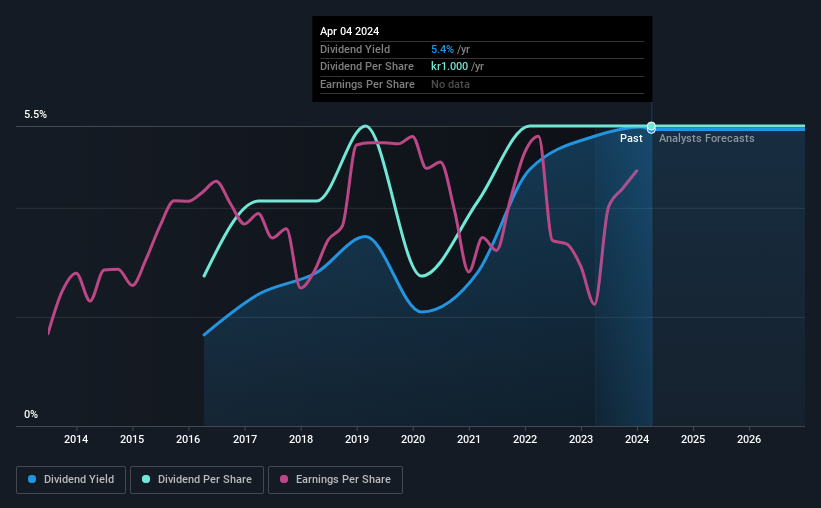Select the 2023 x-axis label
Viewport: 821px width, 508px height.
[x=581, y=439]
